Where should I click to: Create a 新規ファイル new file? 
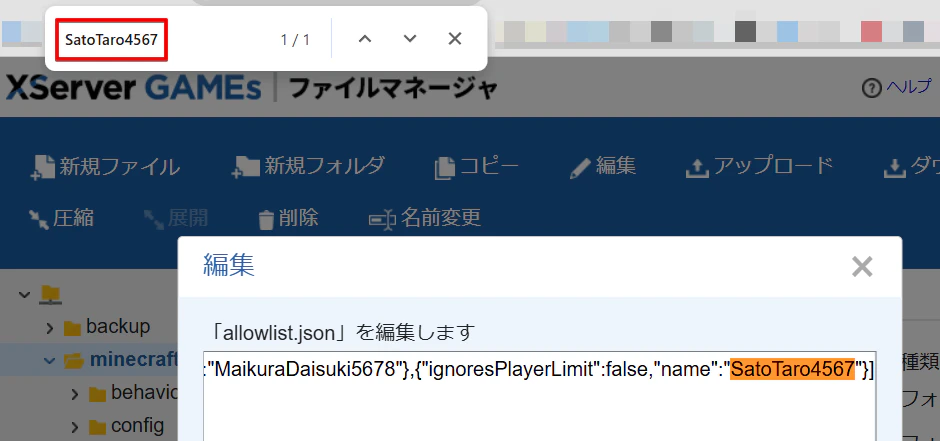click(104, 167)
